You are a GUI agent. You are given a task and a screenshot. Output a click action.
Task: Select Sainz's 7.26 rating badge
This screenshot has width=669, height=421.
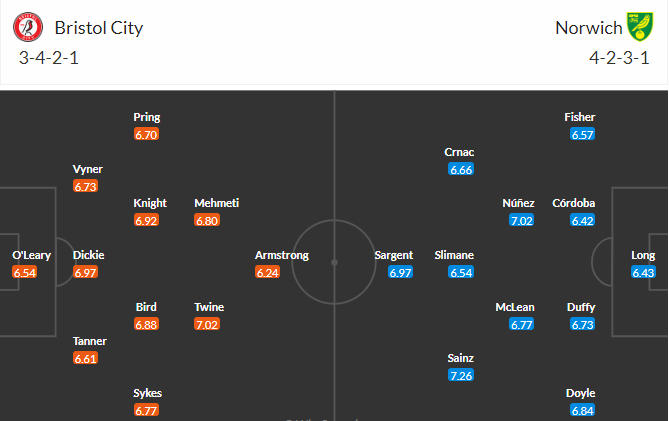[x=461, y=375]
